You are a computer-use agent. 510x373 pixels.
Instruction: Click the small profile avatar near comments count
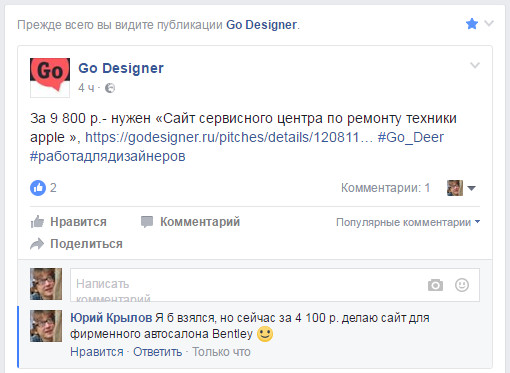point(455,188)
